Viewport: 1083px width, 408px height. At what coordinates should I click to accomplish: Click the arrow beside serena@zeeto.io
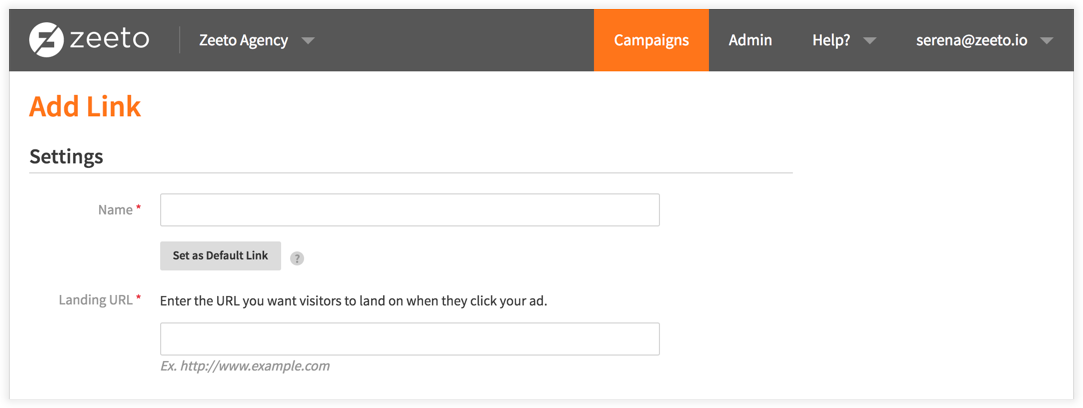click(x=1046, y=41)
